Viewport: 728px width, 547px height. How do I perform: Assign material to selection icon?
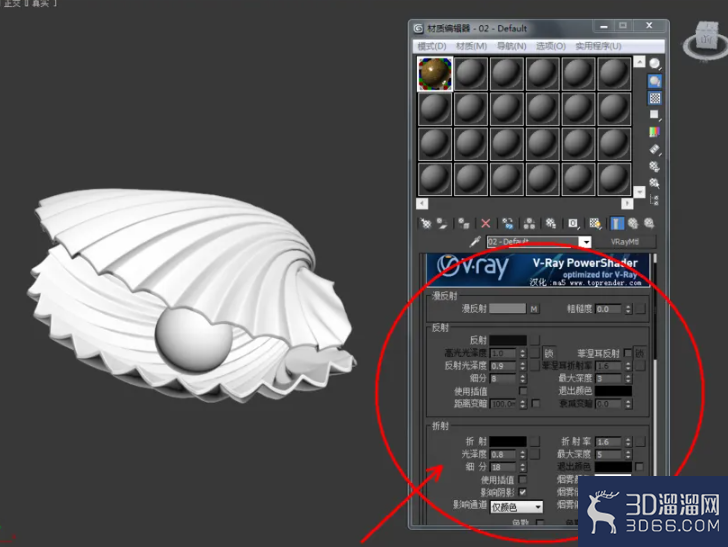[463, 224]
